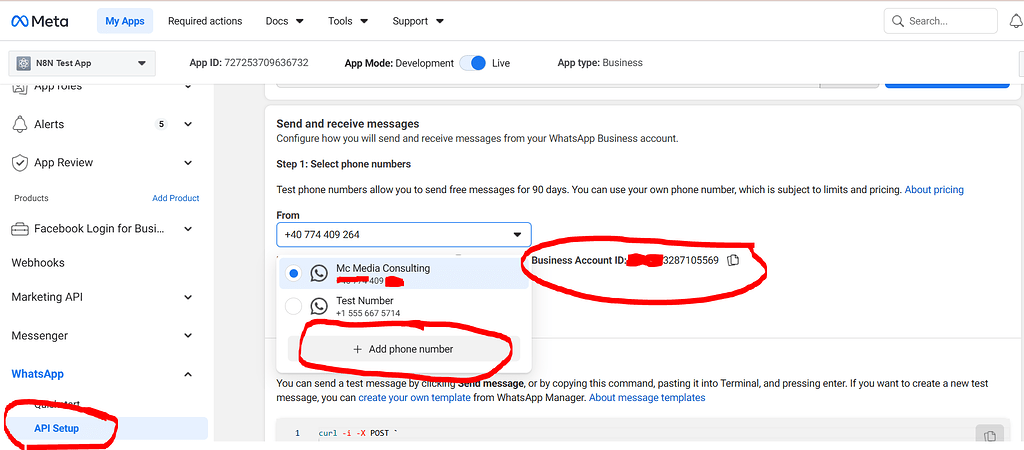This screenshot has width=1024, height=450.
Task: Open the From phone number dropdown
Action: (x=404, y=234)
